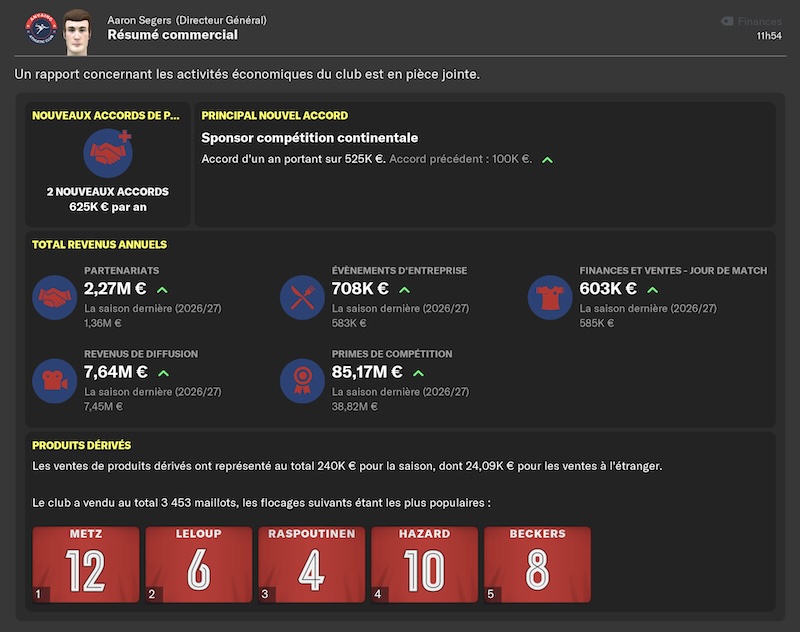
Task: Click last season's 1,36M € figure
Action: click(x=103, y=323)
